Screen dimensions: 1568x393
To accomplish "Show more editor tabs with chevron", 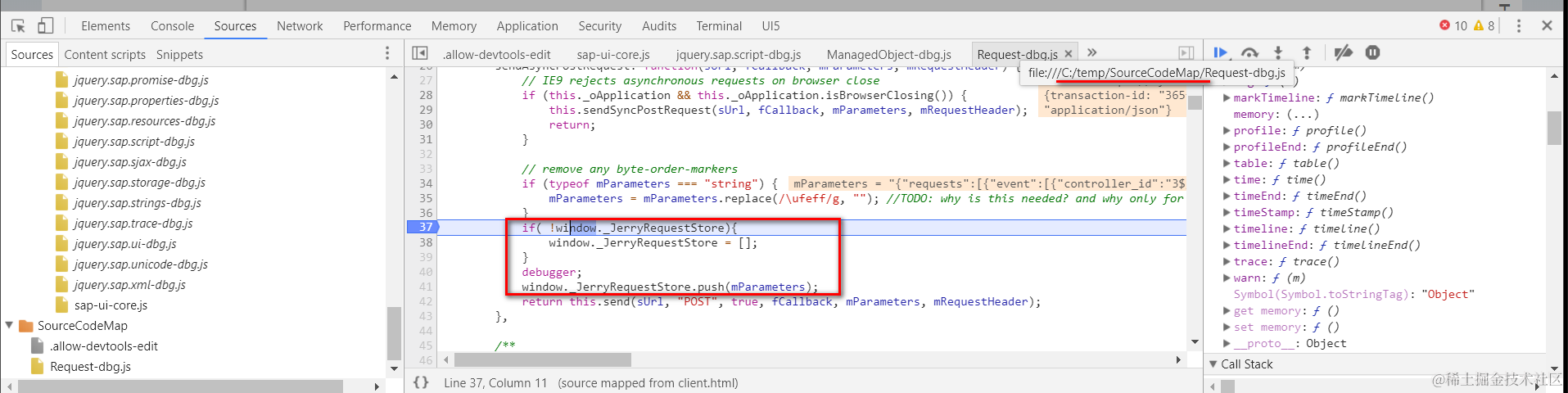I will [x=1091, y=52].
